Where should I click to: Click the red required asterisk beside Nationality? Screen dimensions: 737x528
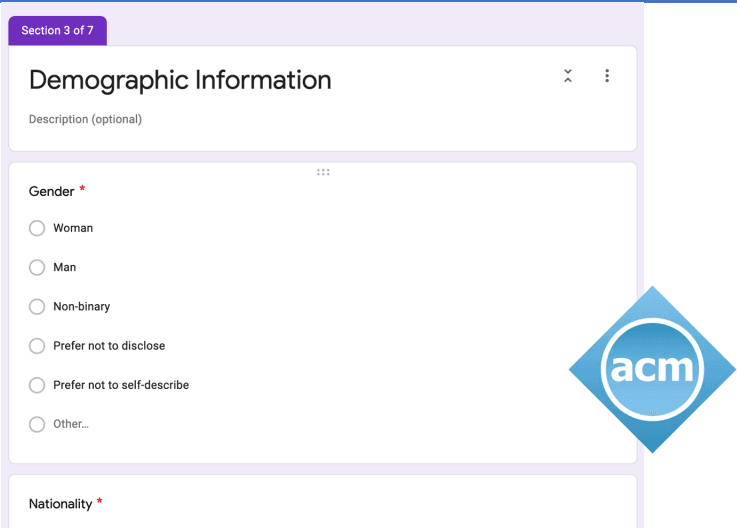pos(100,503)
